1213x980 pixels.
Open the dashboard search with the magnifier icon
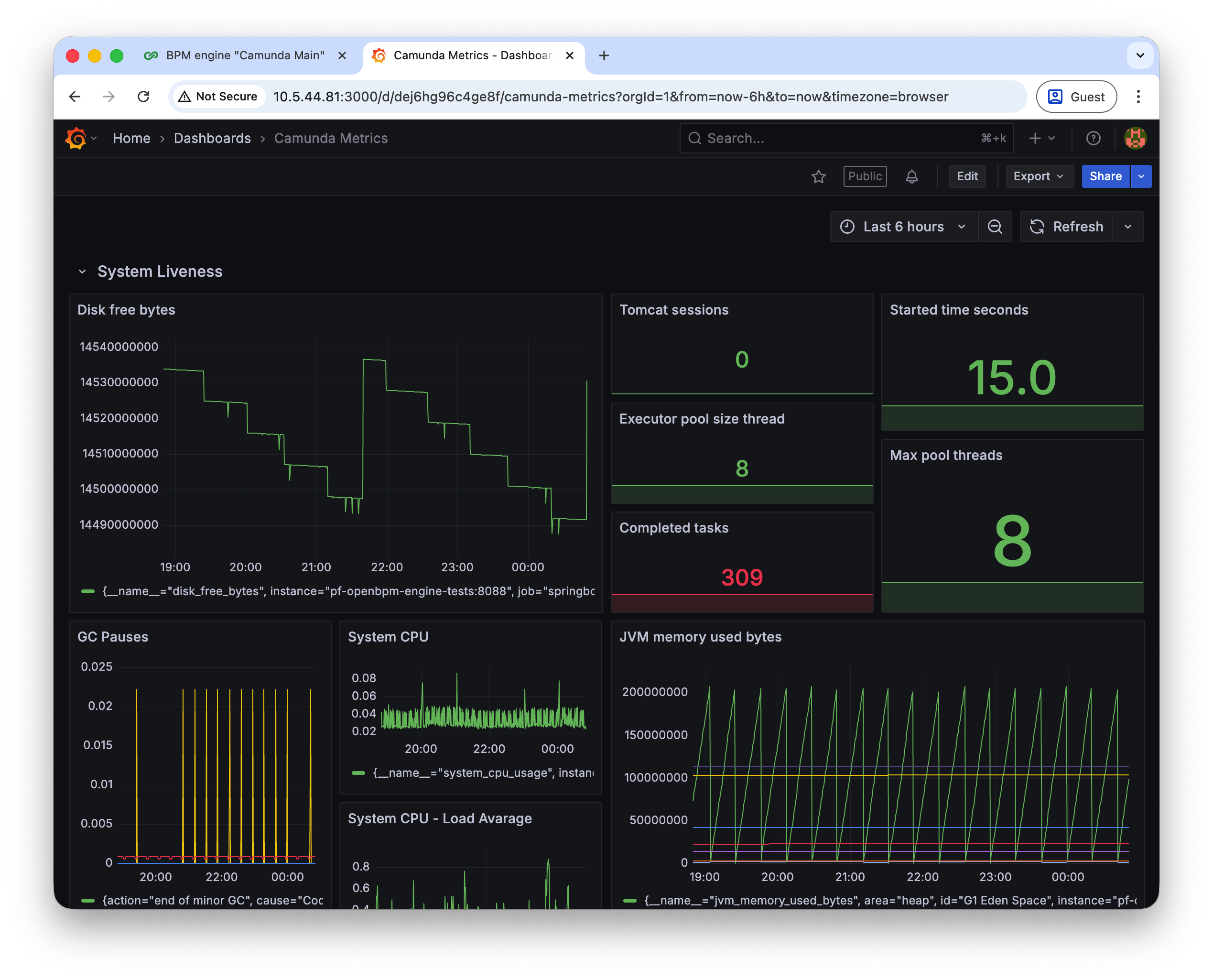(694, 138)
